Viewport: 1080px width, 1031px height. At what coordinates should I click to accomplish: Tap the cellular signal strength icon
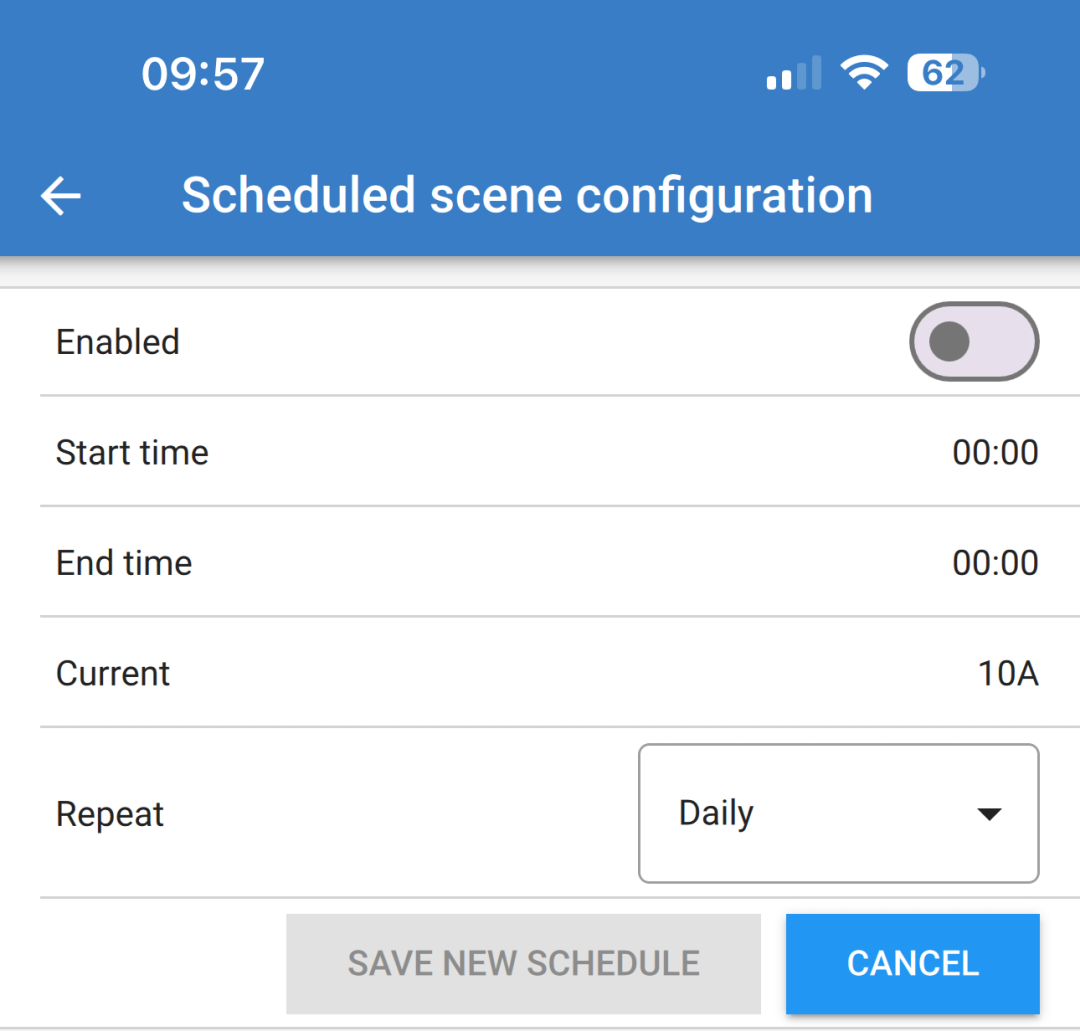point(793,74)
